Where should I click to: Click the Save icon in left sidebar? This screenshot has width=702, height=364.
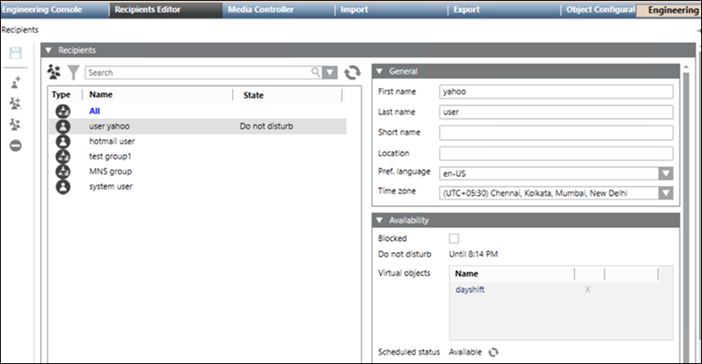coord(16,53)
